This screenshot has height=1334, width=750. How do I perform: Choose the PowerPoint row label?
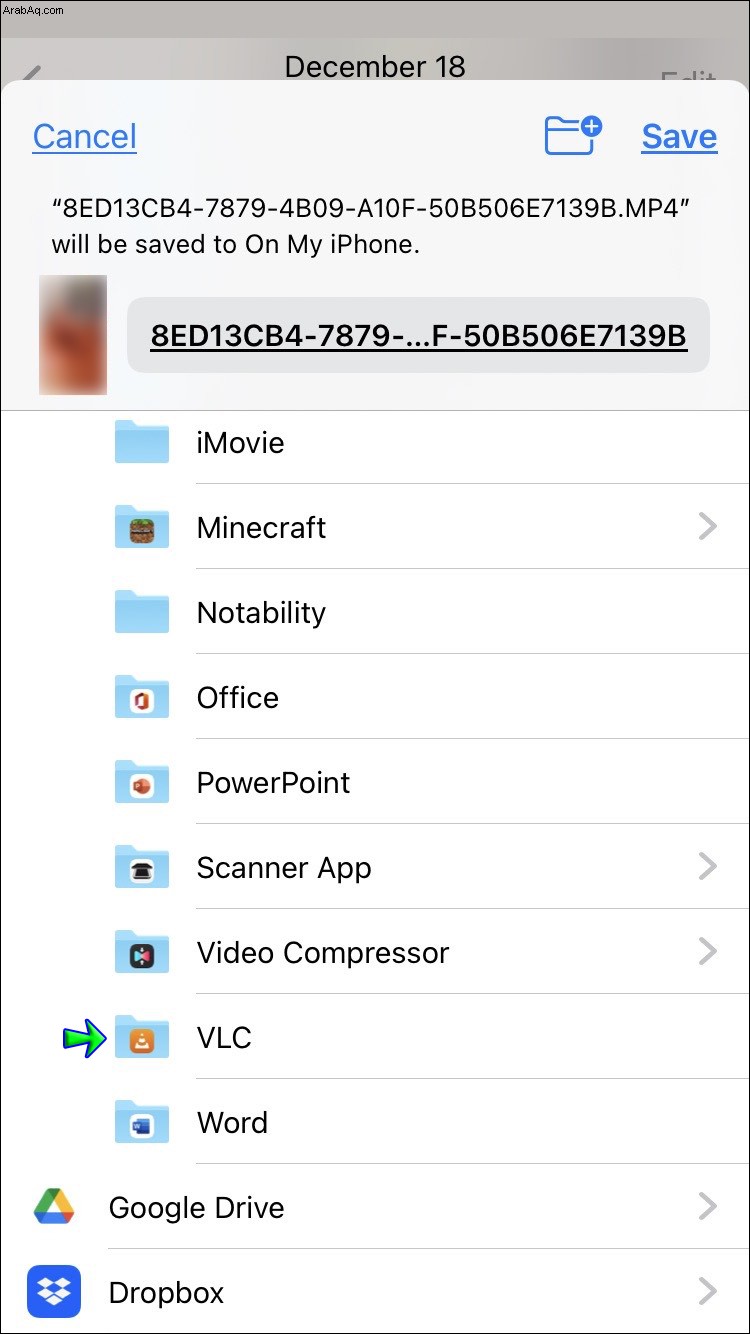click(x=273, y=783)
